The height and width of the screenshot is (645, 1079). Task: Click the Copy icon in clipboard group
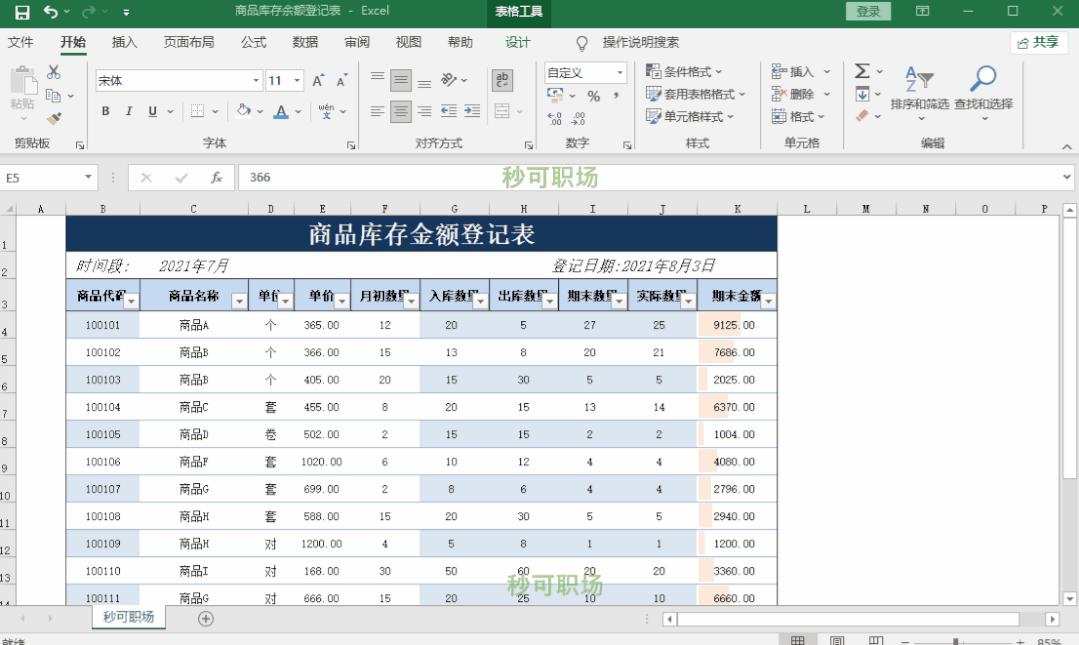click(53, 96)
